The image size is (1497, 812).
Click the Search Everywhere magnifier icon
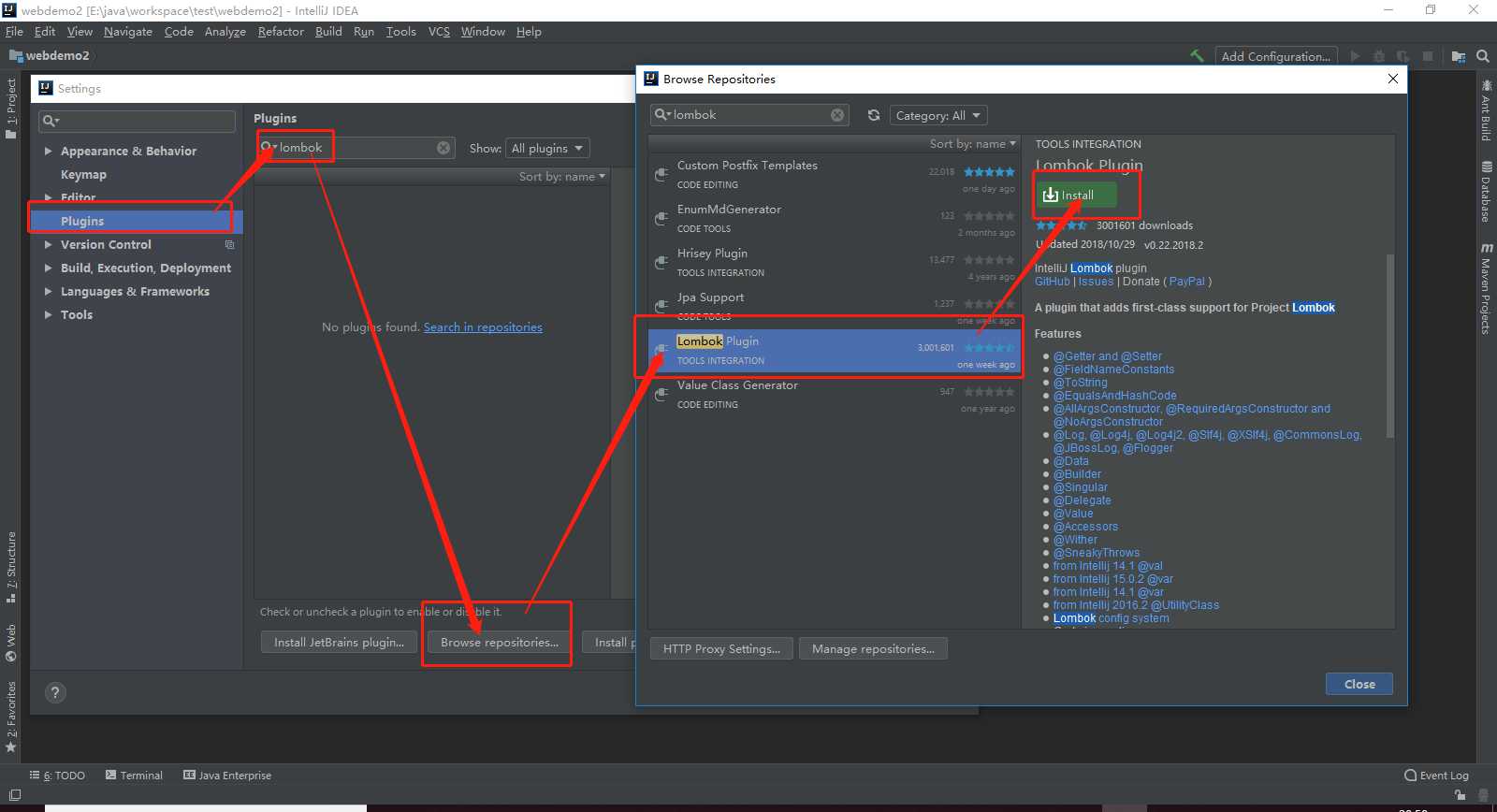(x=1483, y=56)
